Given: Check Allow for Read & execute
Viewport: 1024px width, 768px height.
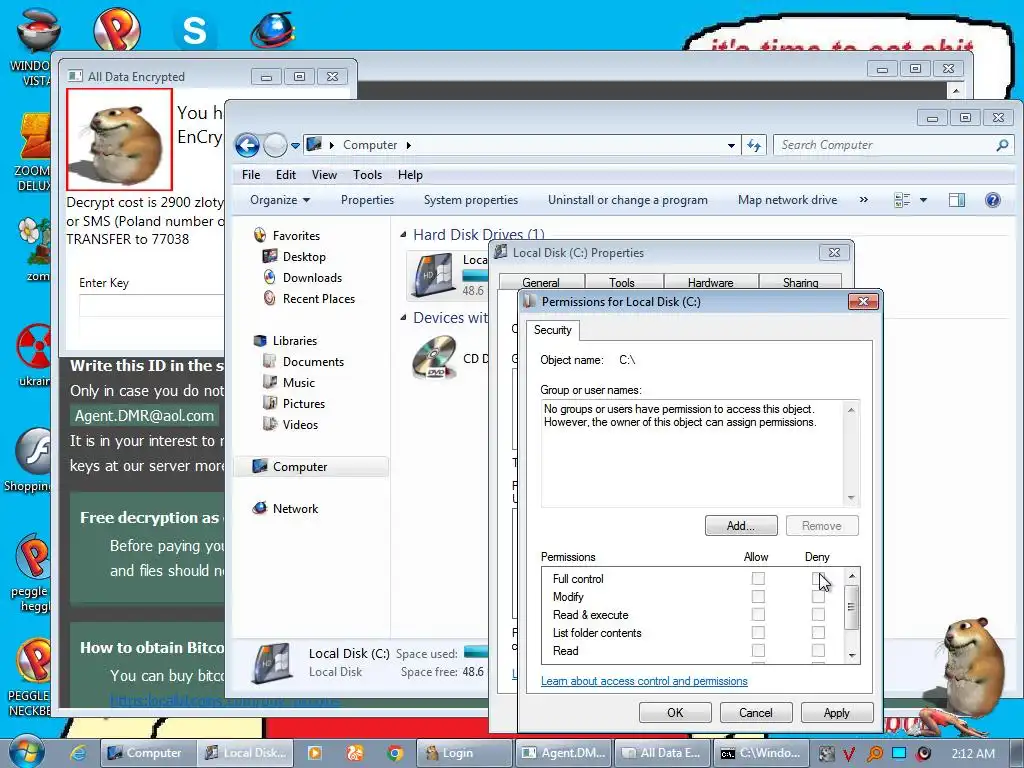Looking at the screenshot, I should tap(758, 615).
